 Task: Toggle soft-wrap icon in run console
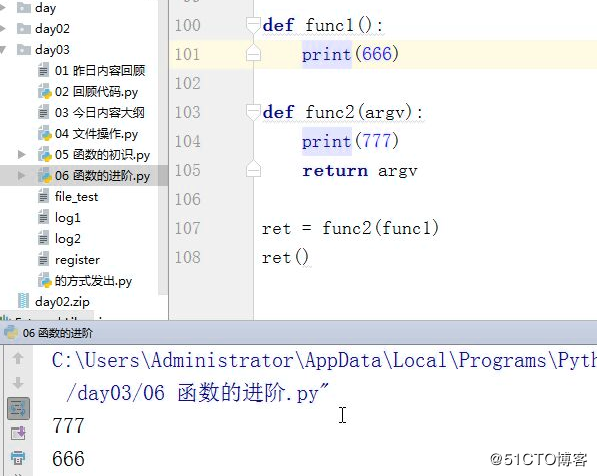(18, 409)
